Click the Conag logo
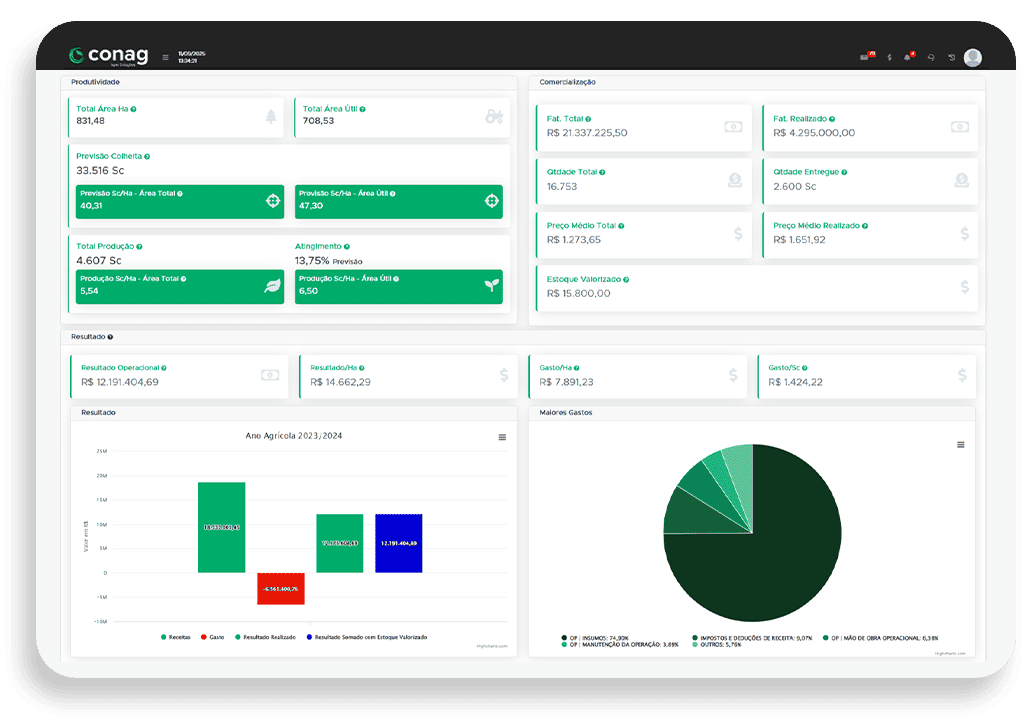Viewport: 1027px width, 722px height. tap(110, 56)
